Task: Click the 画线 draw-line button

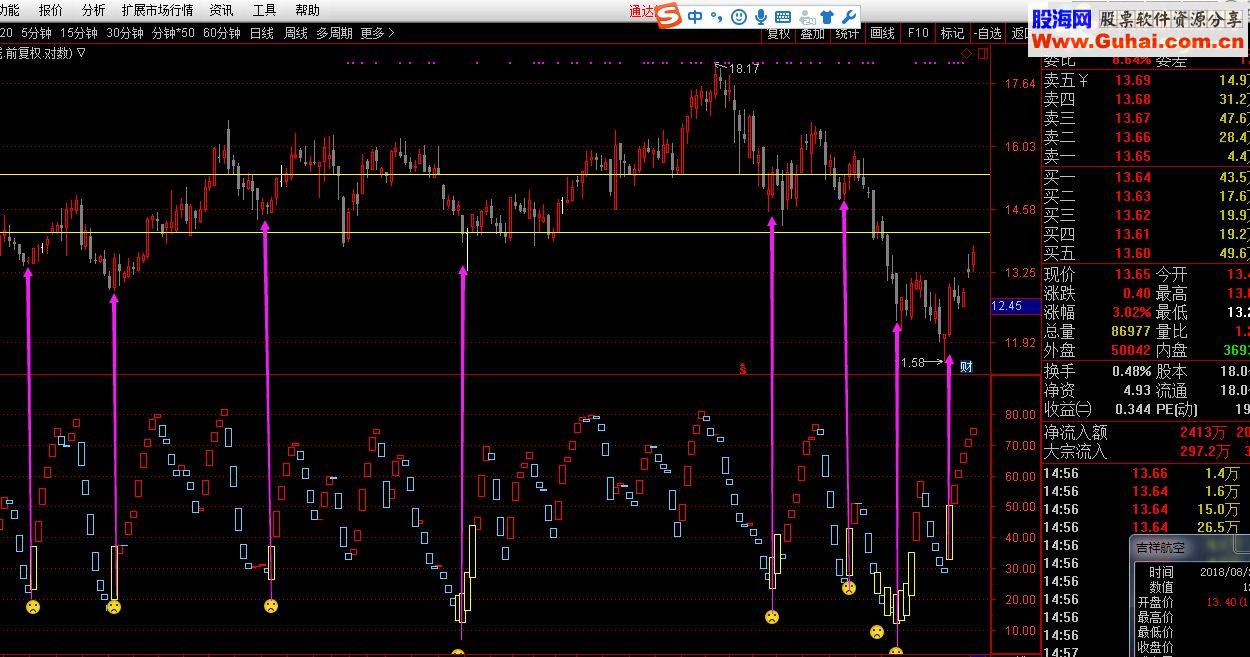Action: tap(882, 33)
